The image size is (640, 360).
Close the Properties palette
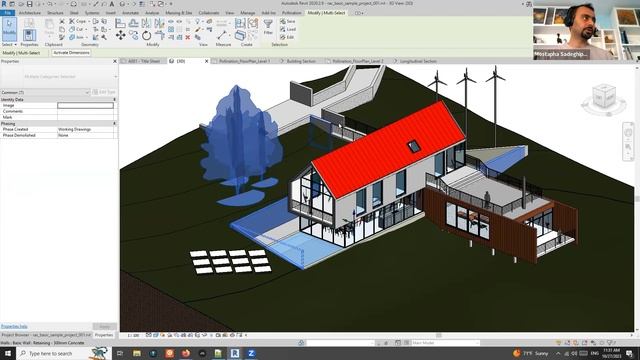click(x=115, y=61)
